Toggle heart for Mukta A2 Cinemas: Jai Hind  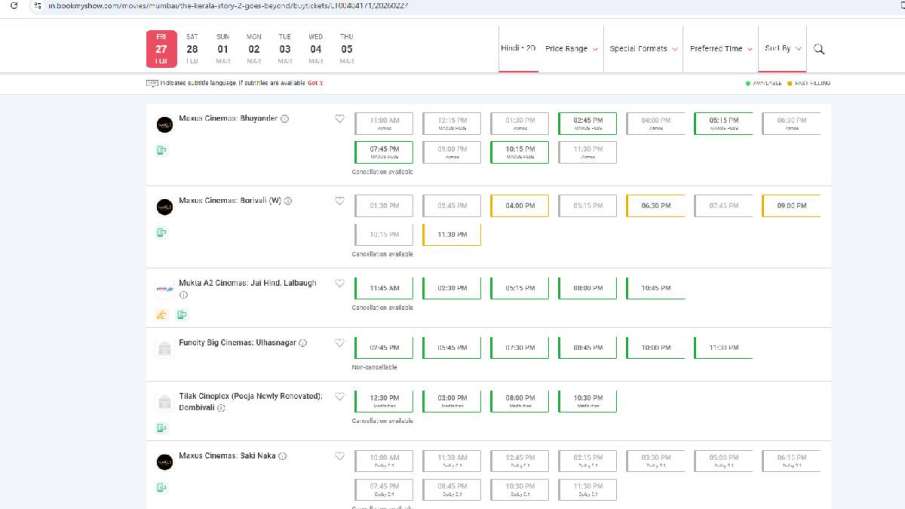pos(339,284)
